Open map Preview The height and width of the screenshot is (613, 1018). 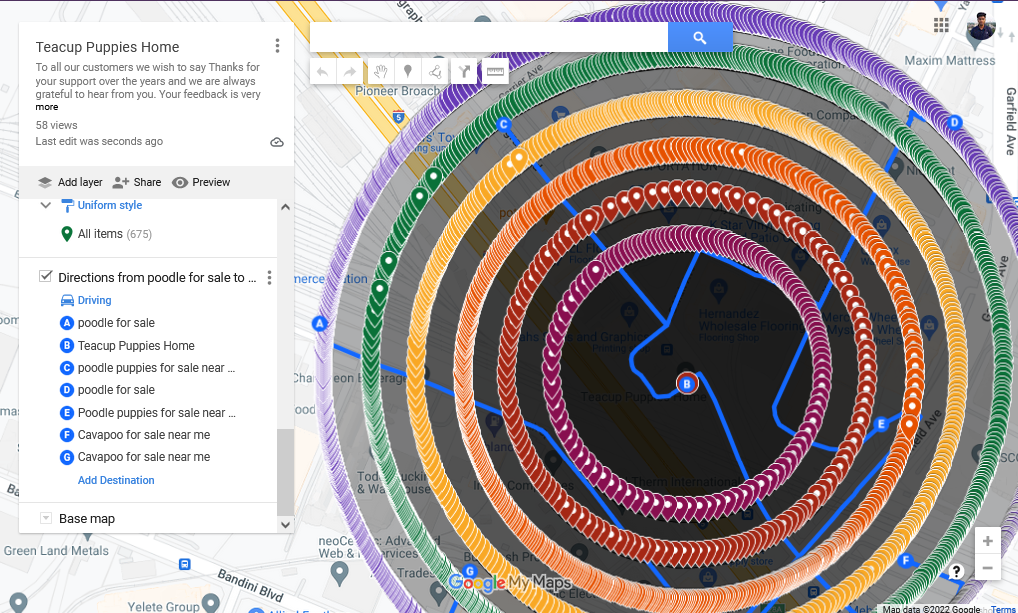[x=201, y=182]
